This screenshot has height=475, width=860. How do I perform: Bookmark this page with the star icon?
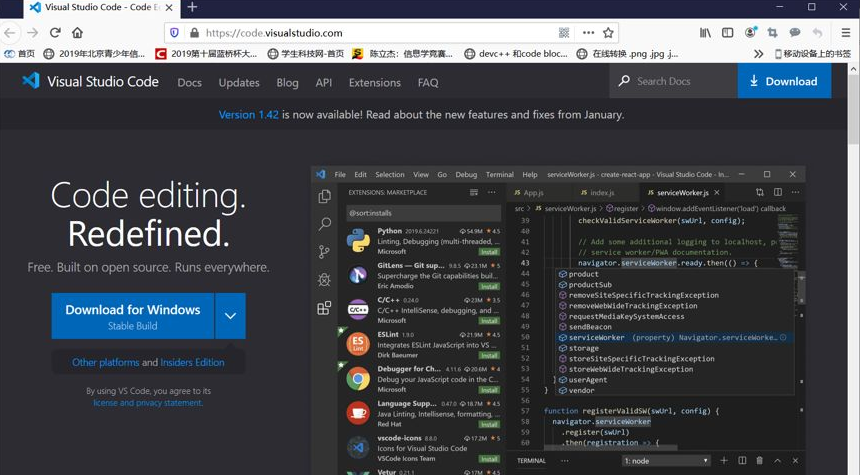(x=608, y=33)
